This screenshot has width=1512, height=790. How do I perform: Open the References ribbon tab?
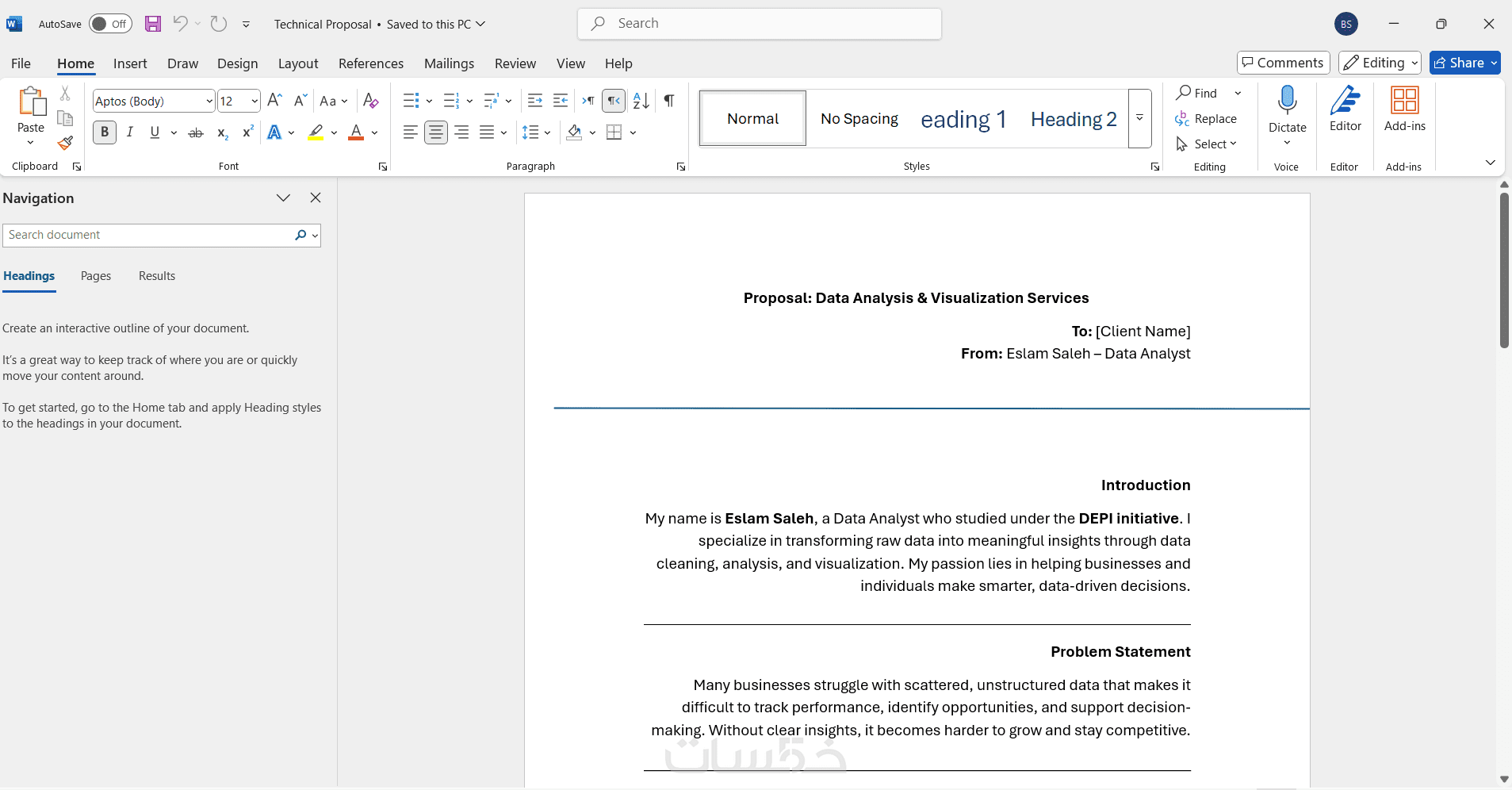371,63
